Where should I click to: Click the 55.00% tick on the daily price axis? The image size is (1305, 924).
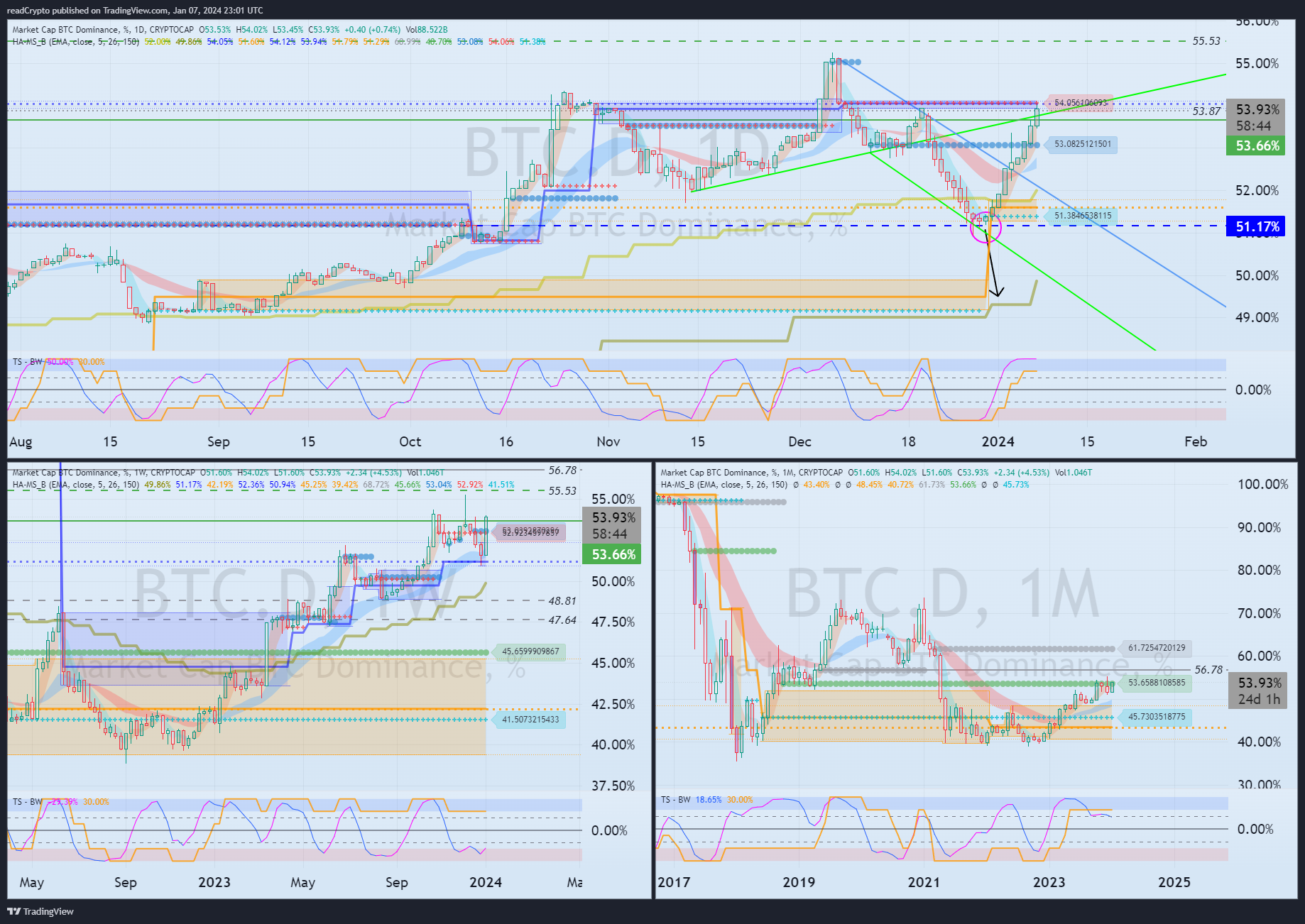pos(1257,64)
